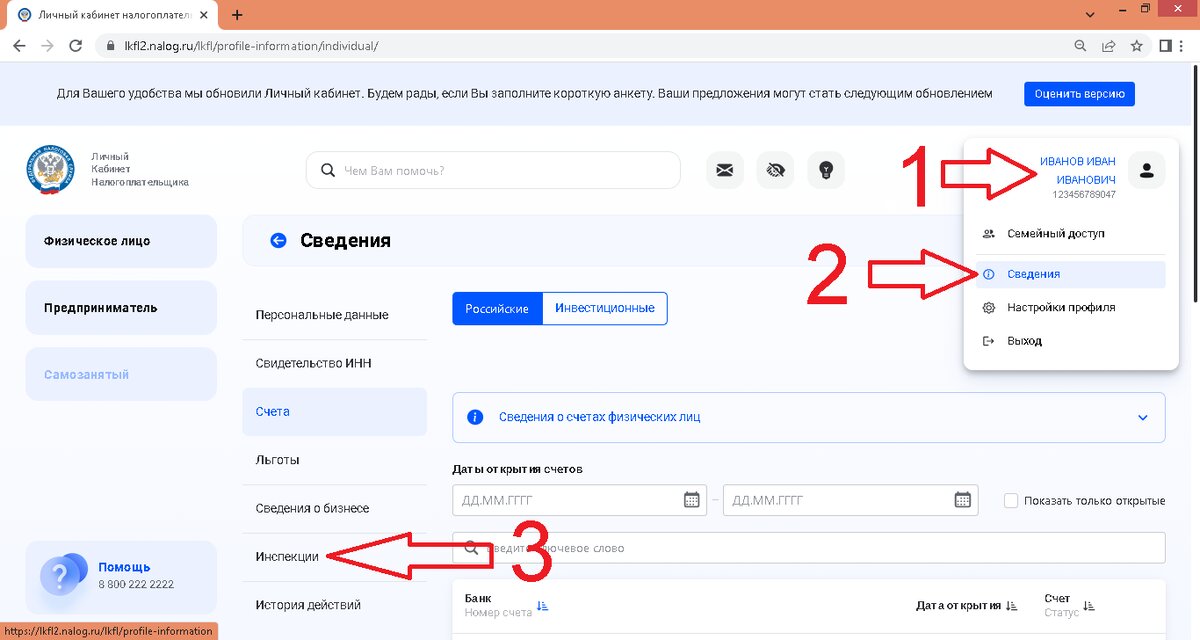Select the Счета section
The width and height of the screenshot is (1200, 640).
click(334, 412)
